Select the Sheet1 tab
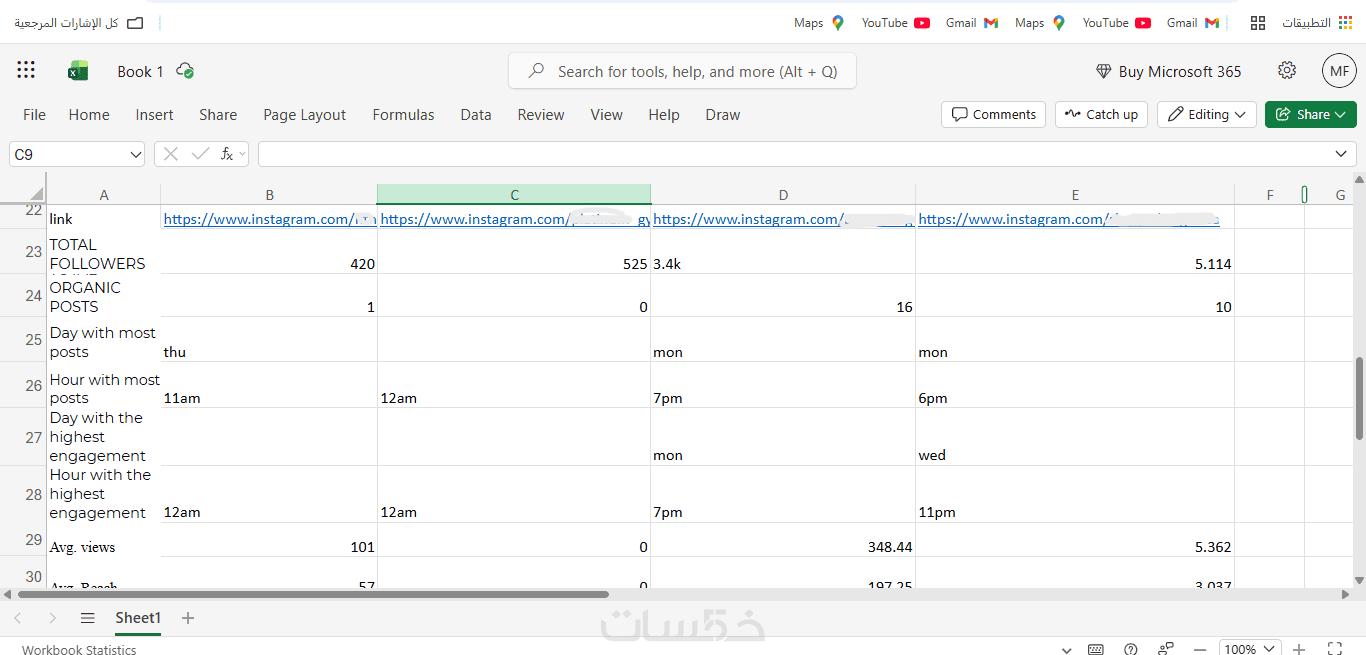This screenshot has height=655, width=1366. 138,618
